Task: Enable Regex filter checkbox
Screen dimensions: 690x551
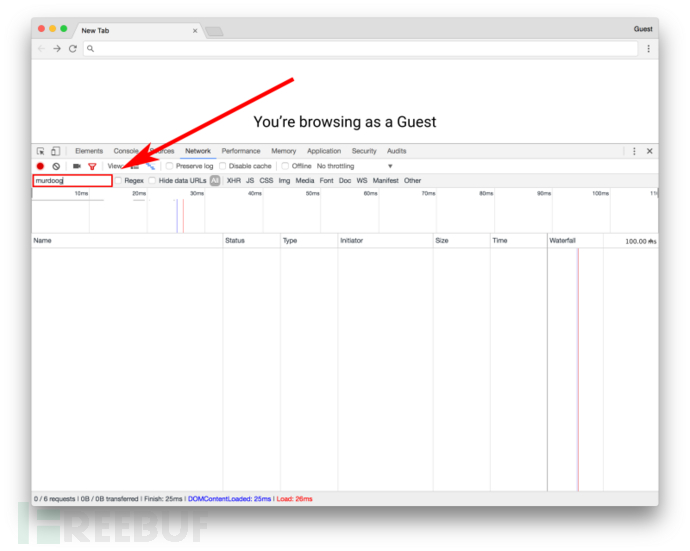Action: [x=118, y=180]
